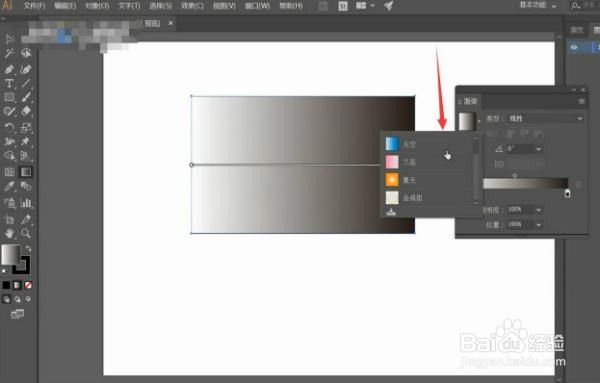The image size is (600, 383).
Task: Click the gradient Fill box in toolbar
Action: click(10, 254)
